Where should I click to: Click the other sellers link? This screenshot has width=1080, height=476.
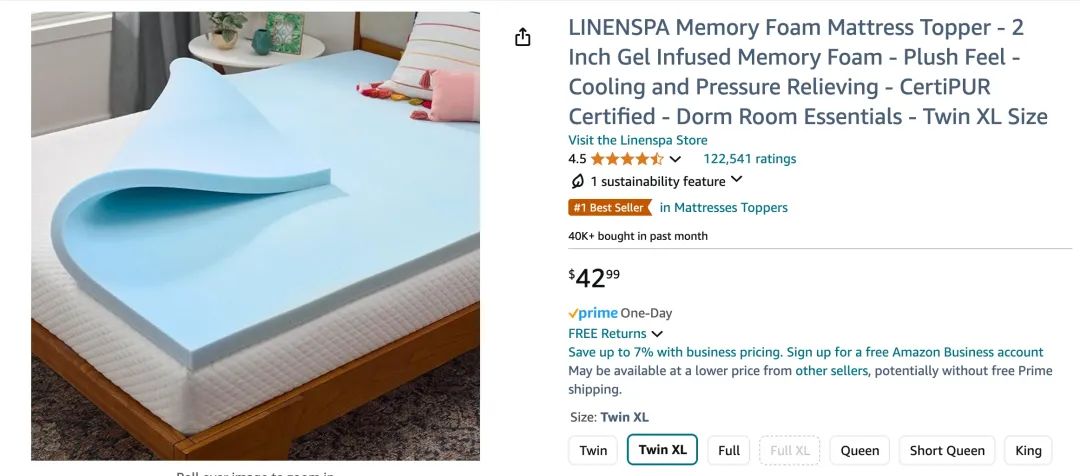coord(832,371)
